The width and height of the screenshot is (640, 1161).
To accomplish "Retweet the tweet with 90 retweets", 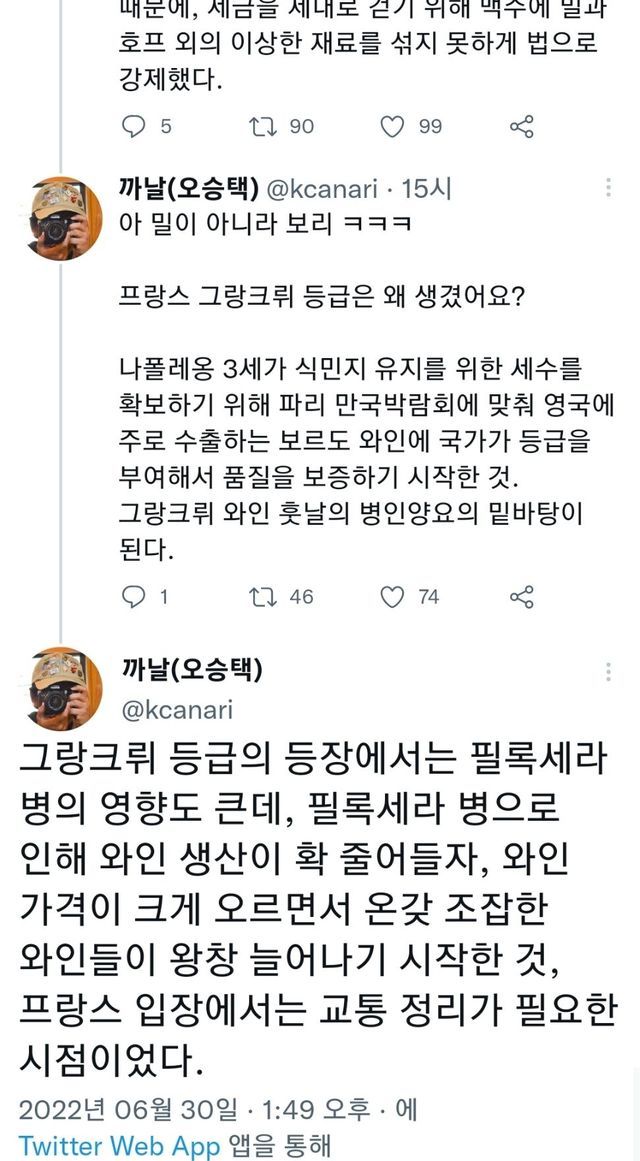I will click(x=263, y=126).
